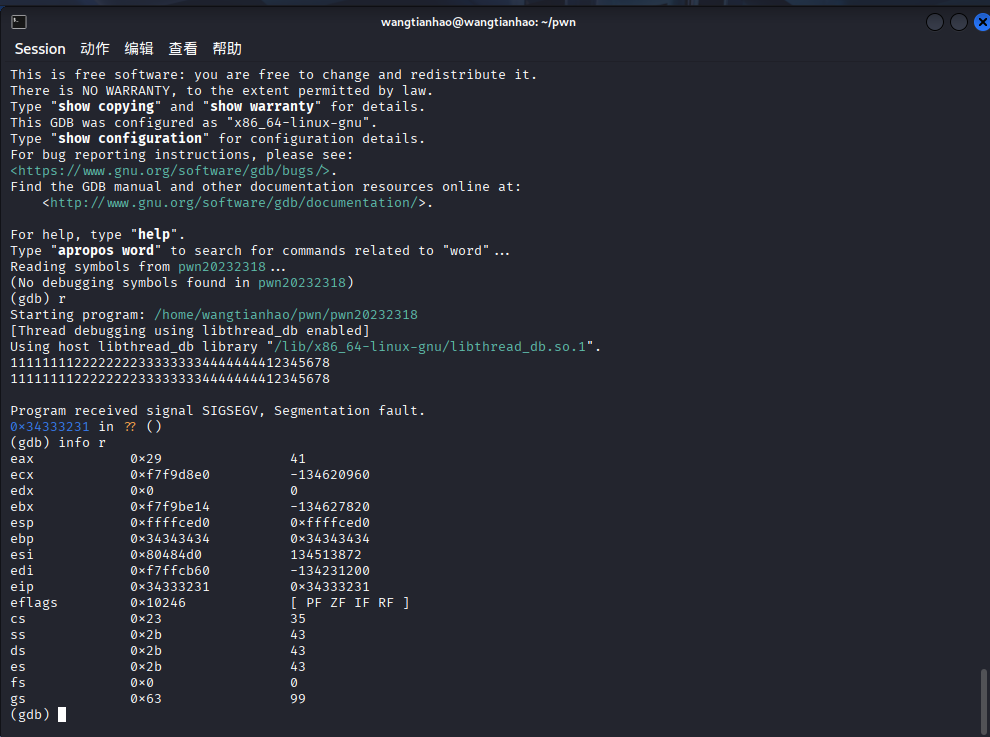Image resolution: width=990 pixels, height=737 pixels.
Task: Click the first input line of 1111111122222222...
Action: coord(170,363)
